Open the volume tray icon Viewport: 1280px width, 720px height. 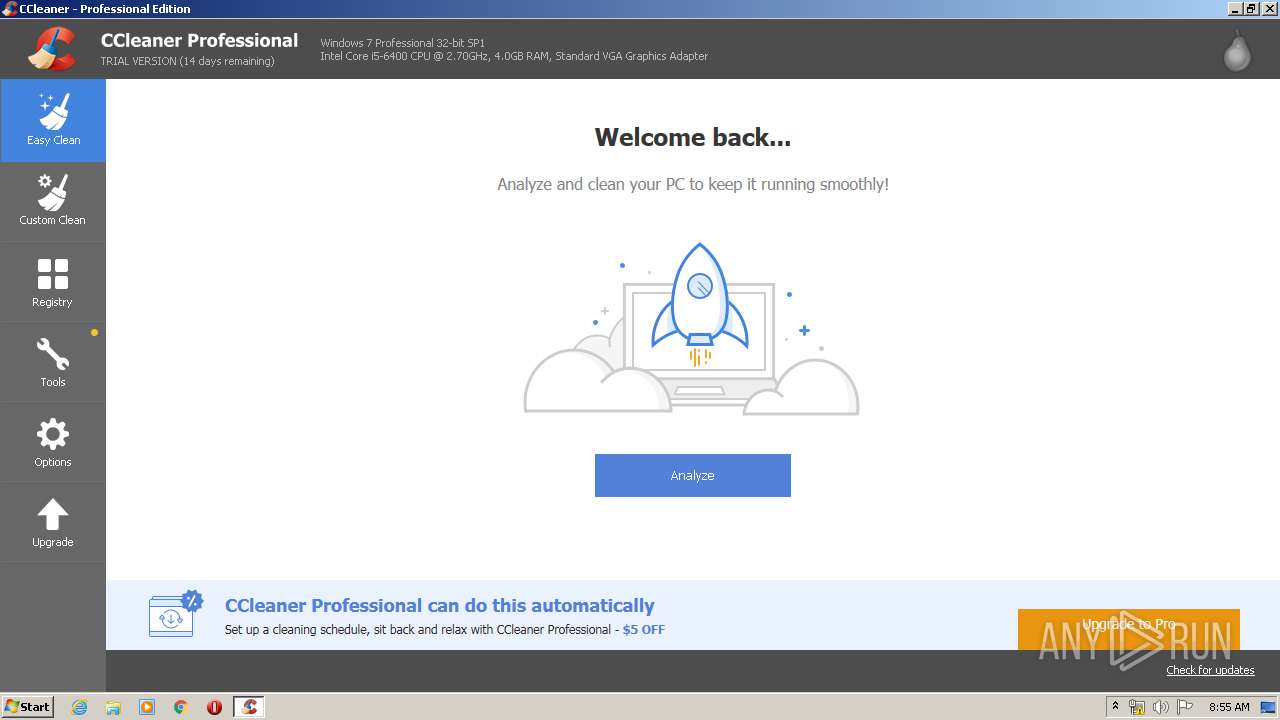1161,707
